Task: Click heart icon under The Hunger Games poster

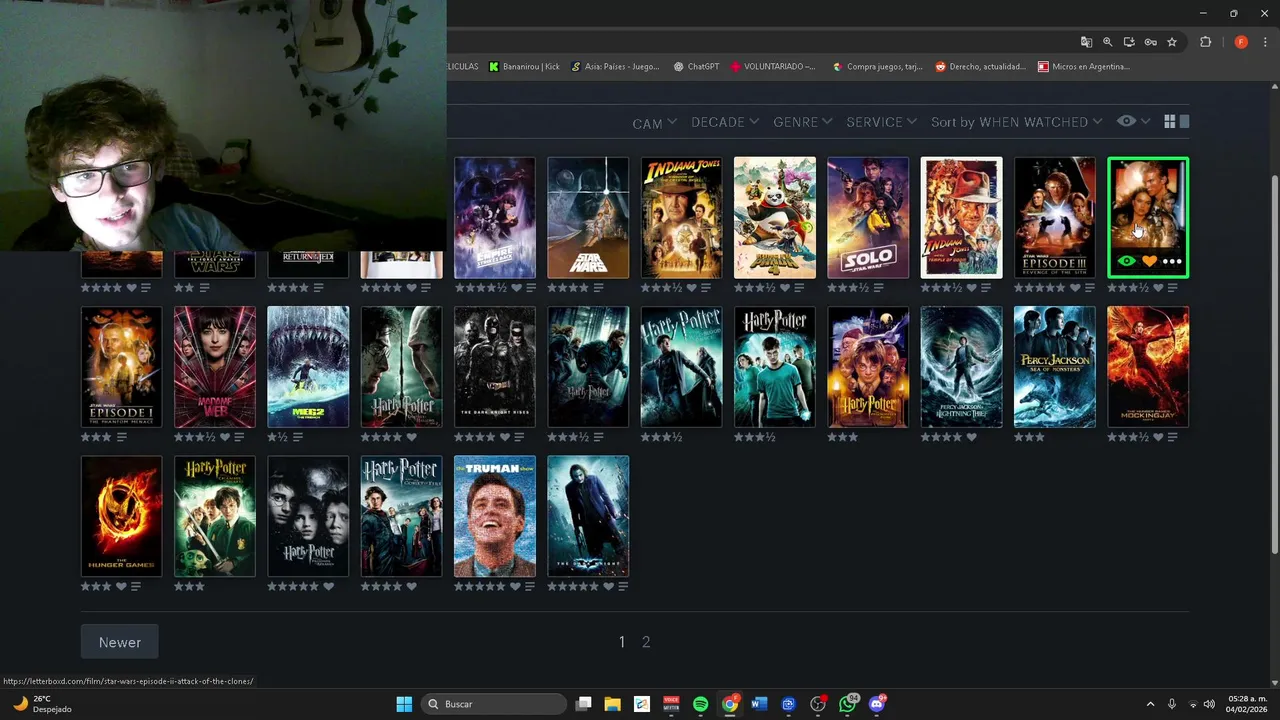Action: (121, 587)
